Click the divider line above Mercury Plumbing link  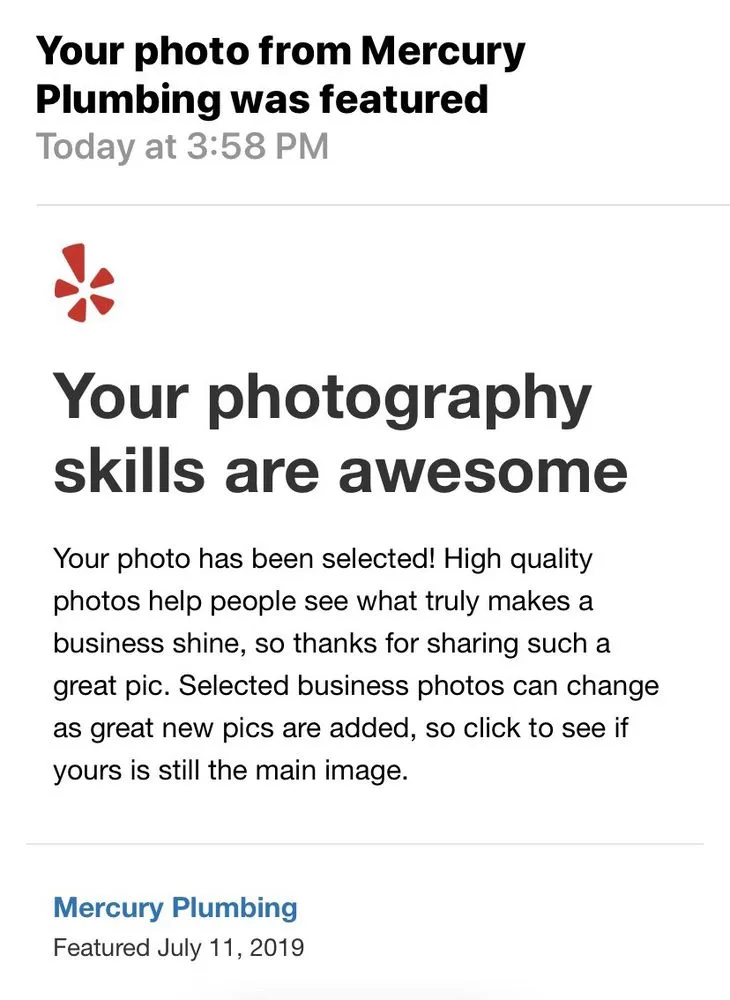click(x=365, y=844)
